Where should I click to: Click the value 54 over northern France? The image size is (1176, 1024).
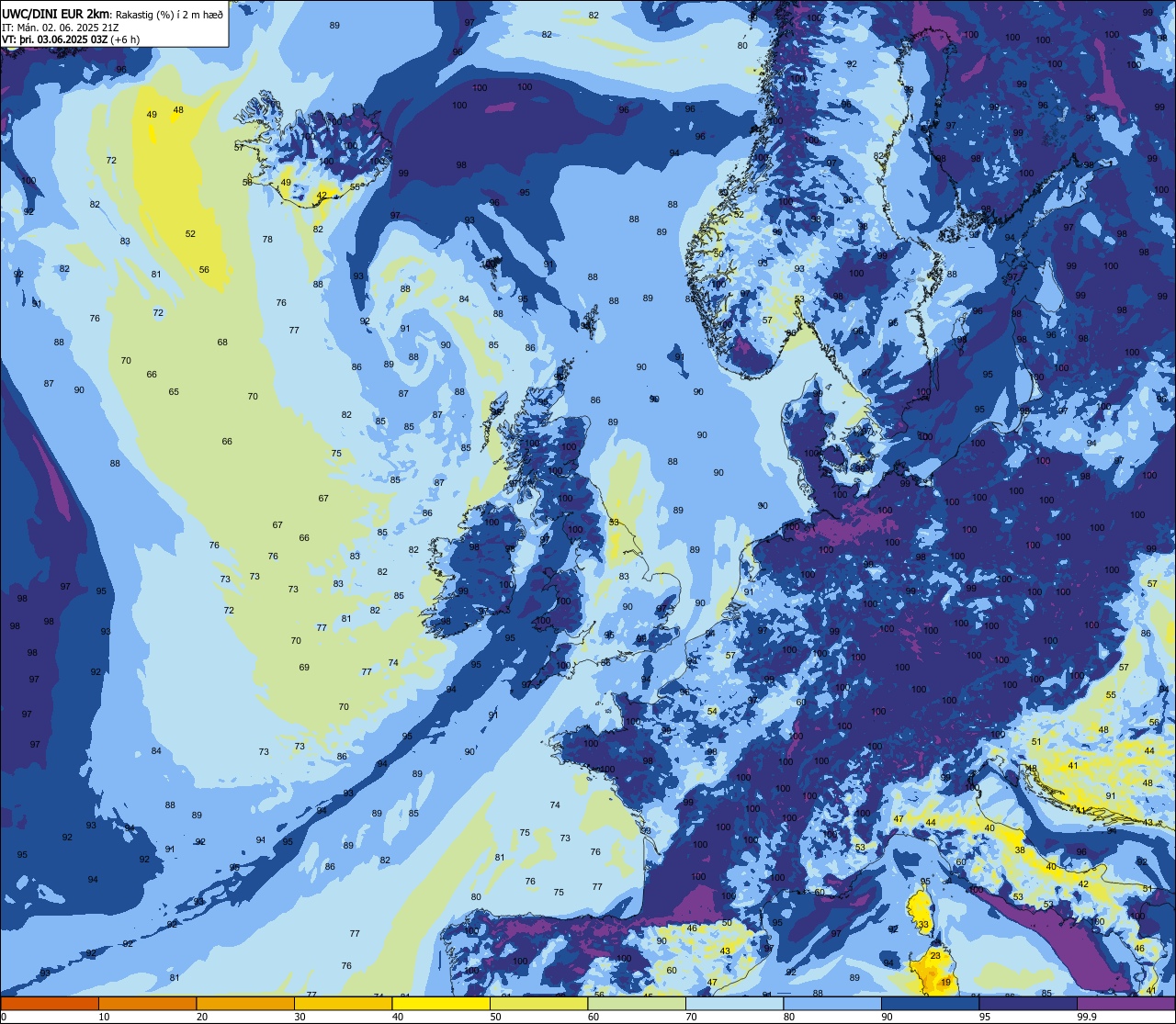712,712
